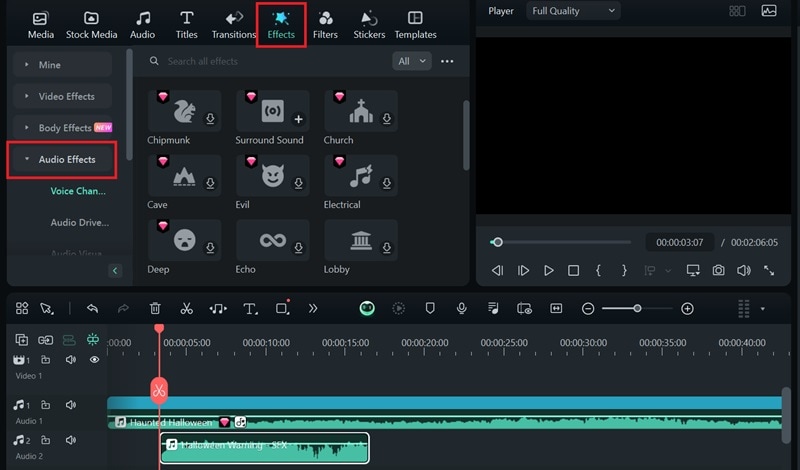Mute the Audio 2 track
This screenshot has height=470, width=800.
pyautogui.click(x=71, y=440)
